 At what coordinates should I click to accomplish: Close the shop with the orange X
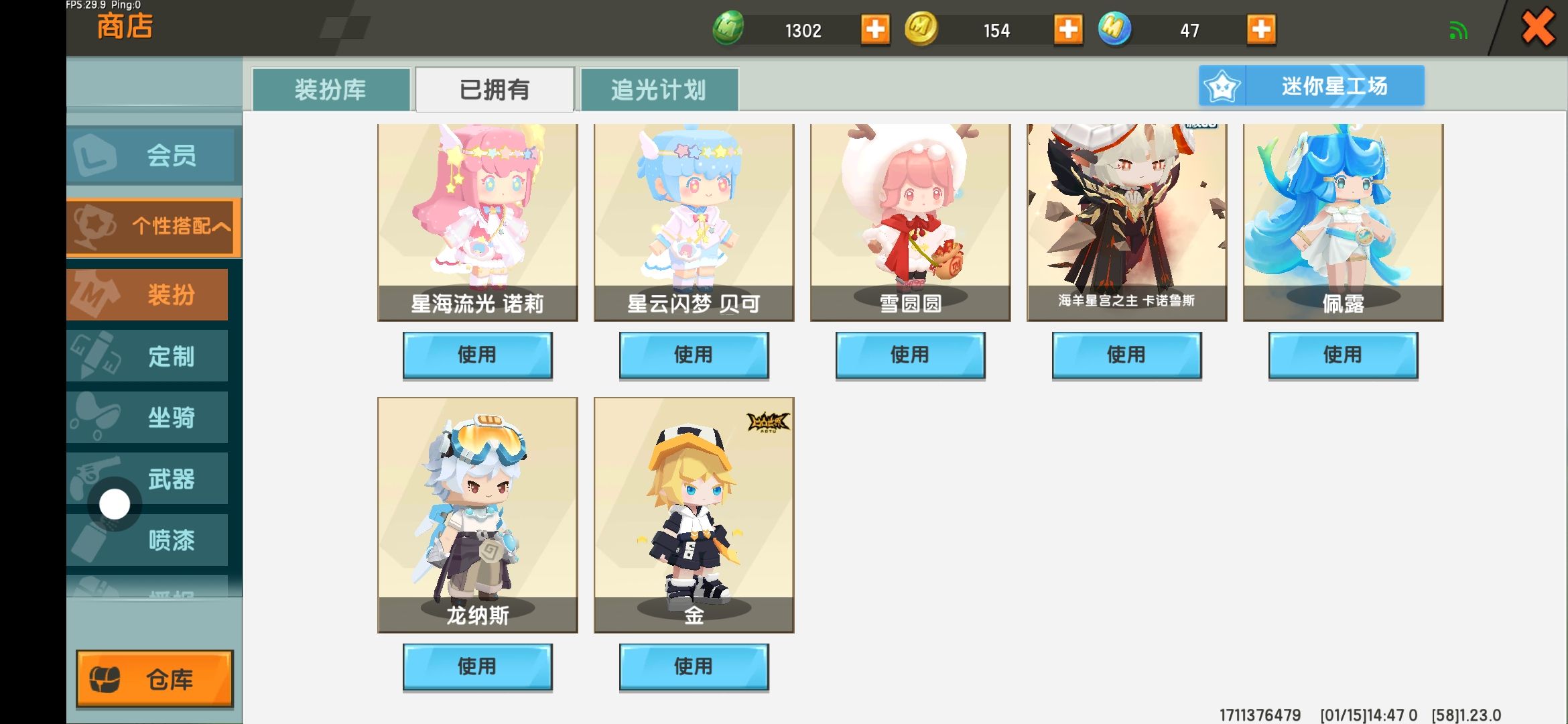click(1538, 28)
